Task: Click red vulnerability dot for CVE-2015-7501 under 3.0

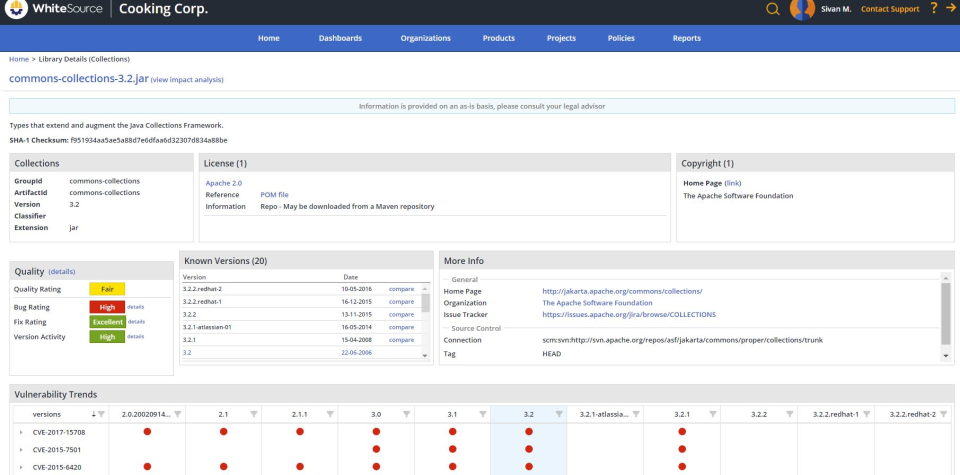Action: [x=376, y=449]
